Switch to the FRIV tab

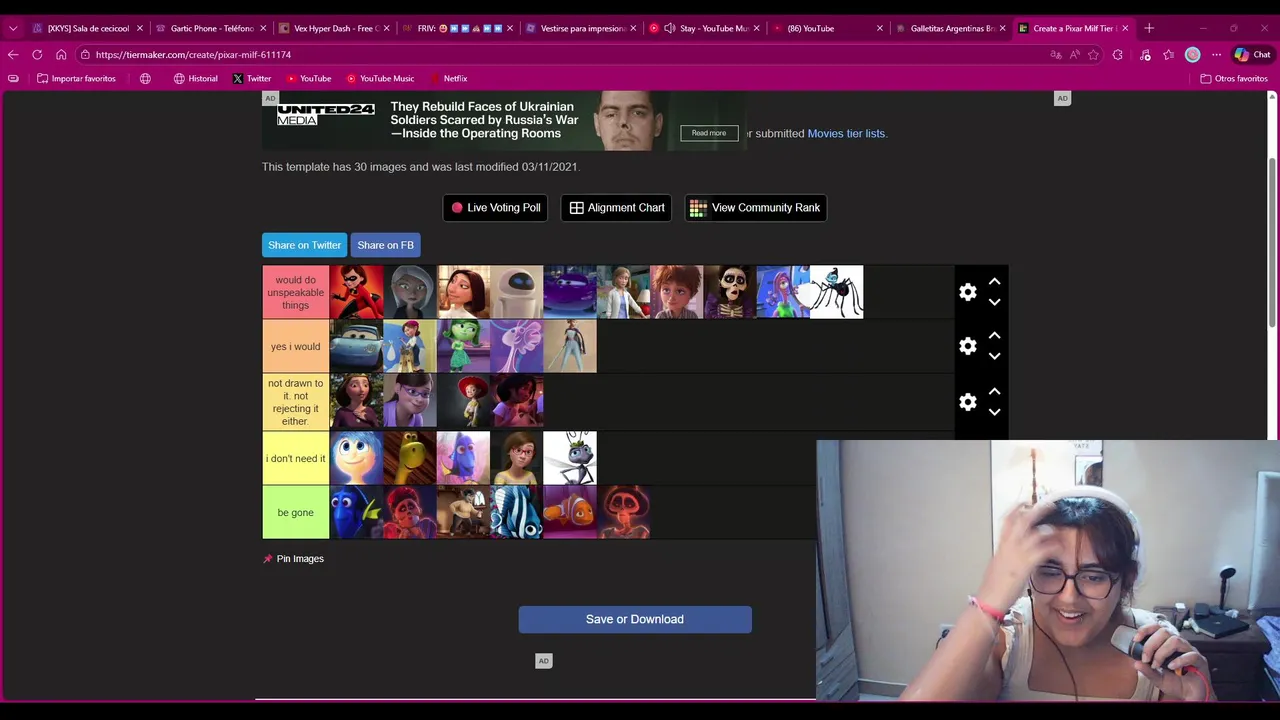[457, 28]
